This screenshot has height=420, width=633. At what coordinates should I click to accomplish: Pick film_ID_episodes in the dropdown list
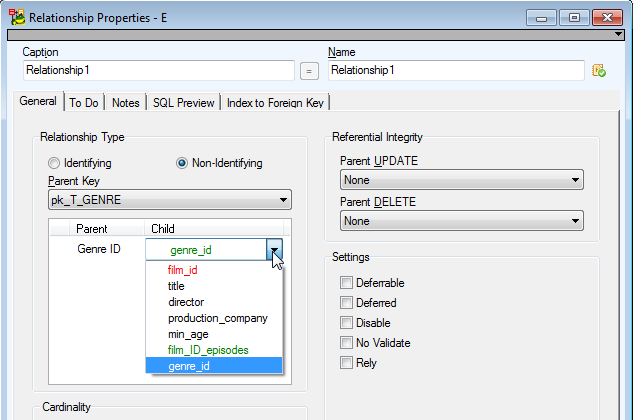click(208, 350)
